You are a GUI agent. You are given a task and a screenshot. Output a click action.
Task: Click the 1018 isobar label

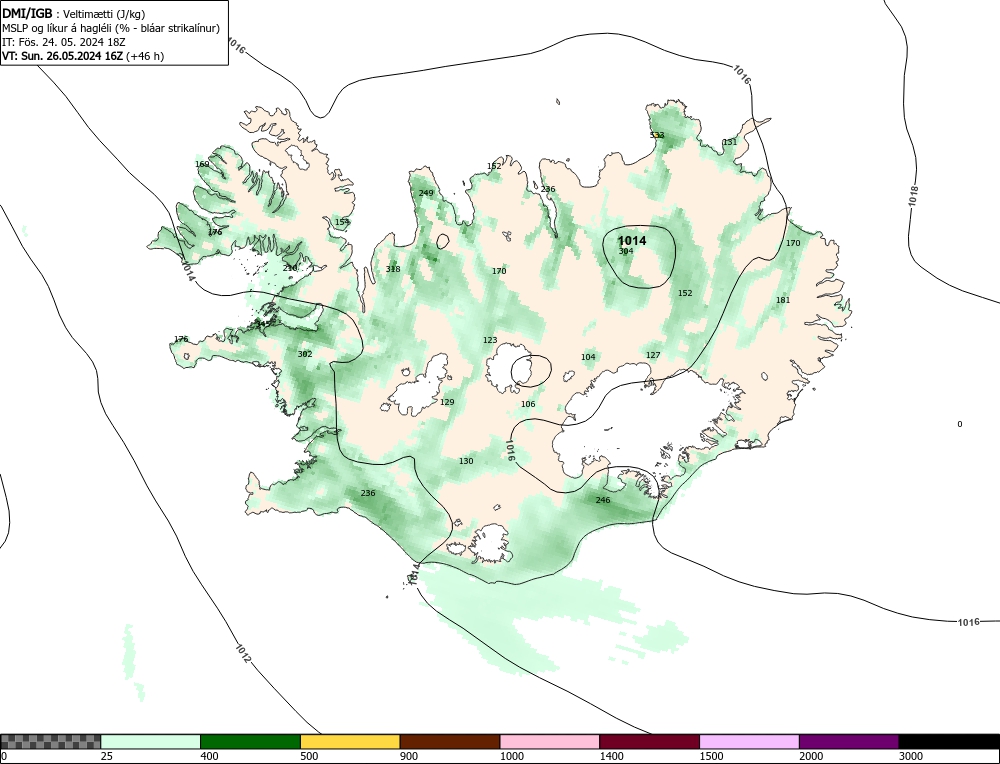click(x=913, y=195)
